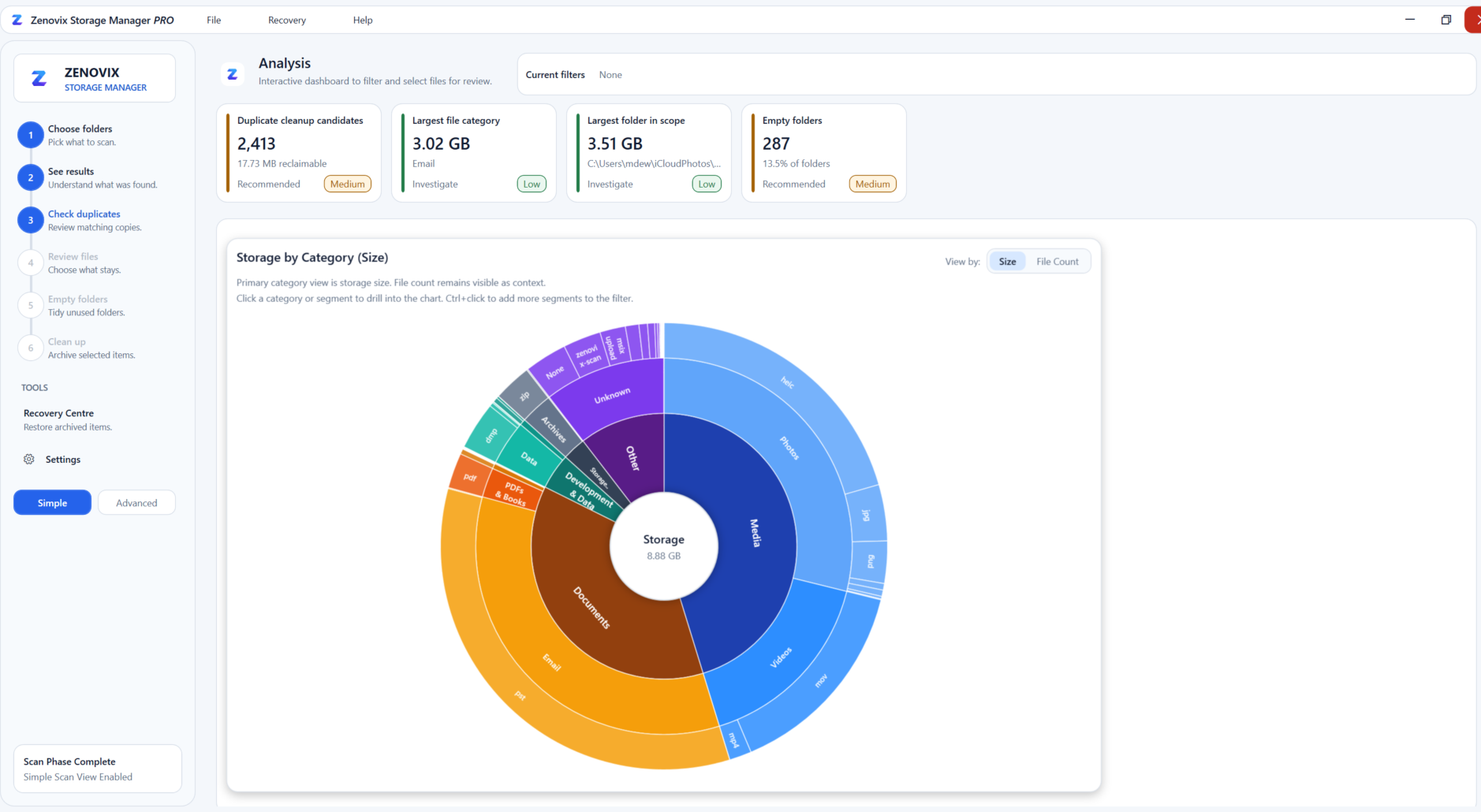Select step 5 circle for Empty folders
1481x812 pixels.
coord(31,305)
